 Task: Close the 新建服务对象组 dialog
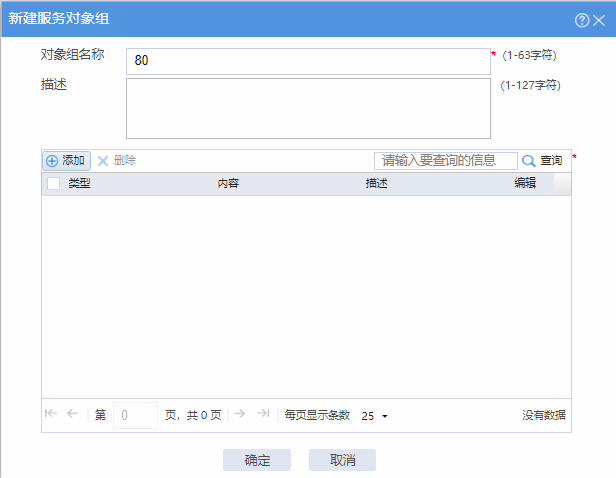click(x=599, y=20)
